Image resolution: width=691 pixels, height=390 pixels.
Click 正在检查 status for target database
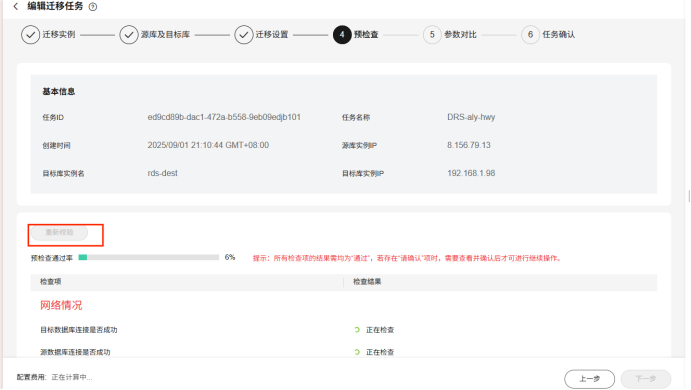click(x=380, y=330)
